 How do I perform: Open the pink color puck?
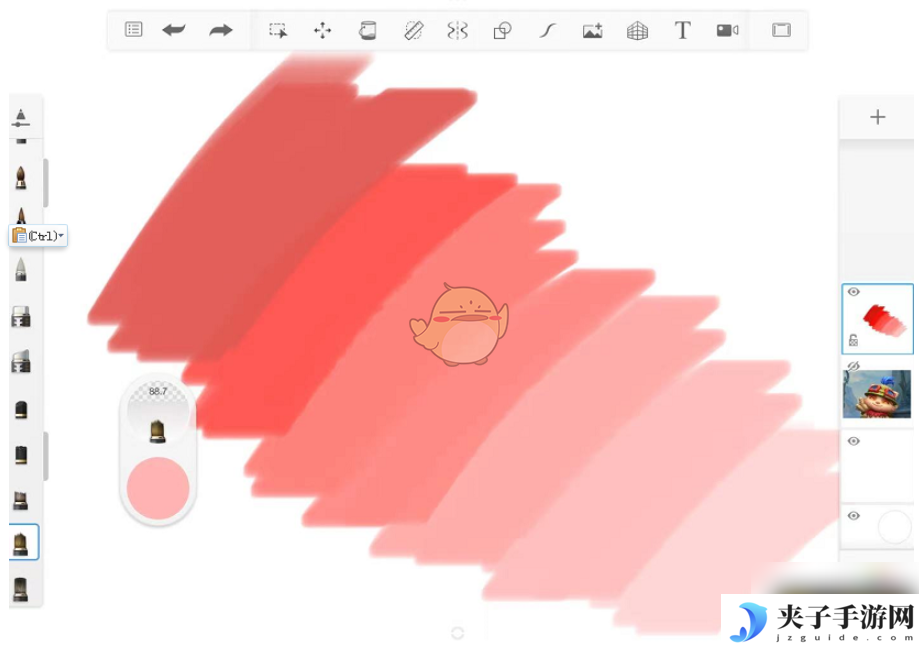coord(158,488)
